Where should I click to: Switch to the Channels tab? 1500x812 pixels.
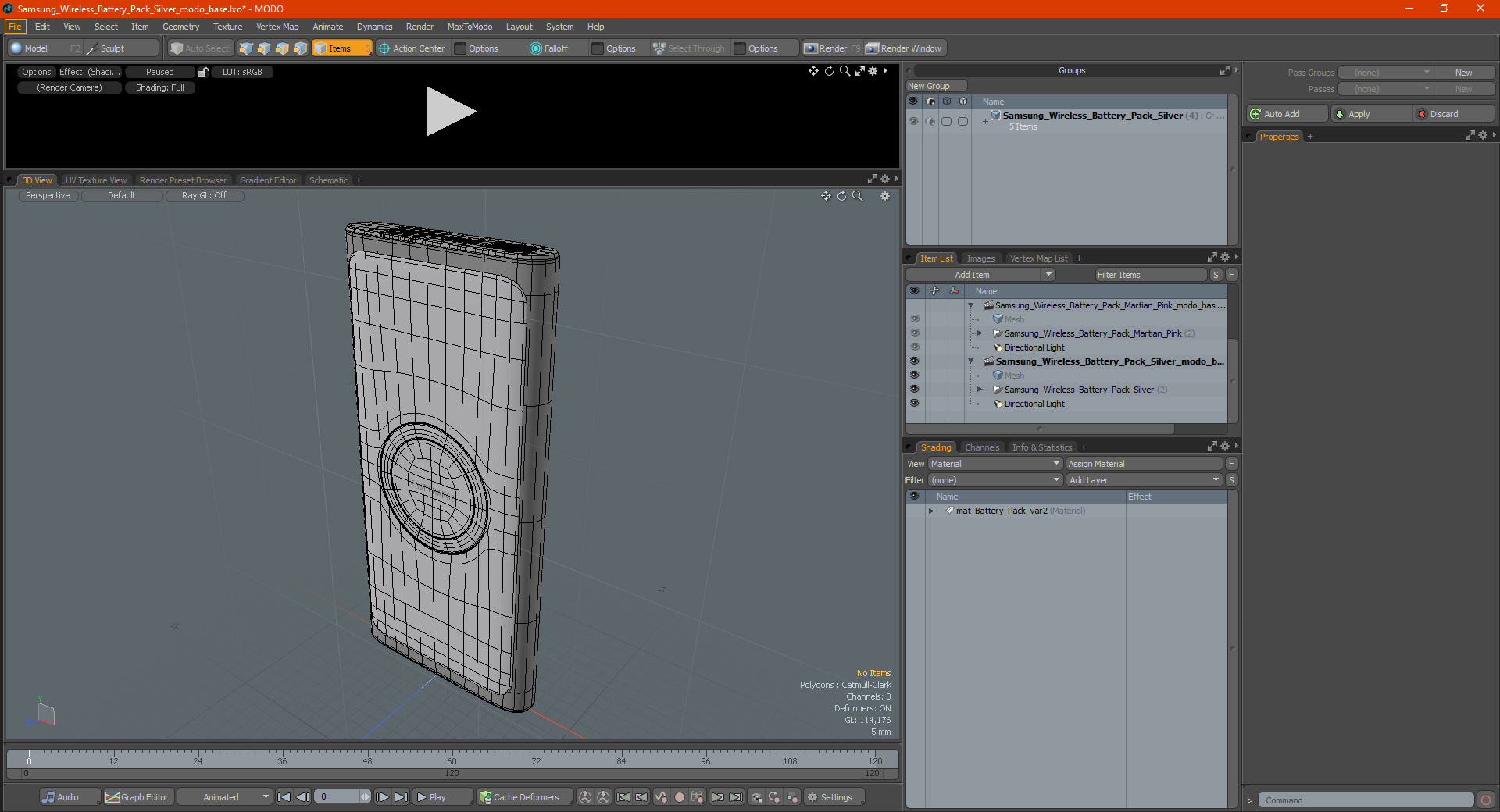[982, 447]
